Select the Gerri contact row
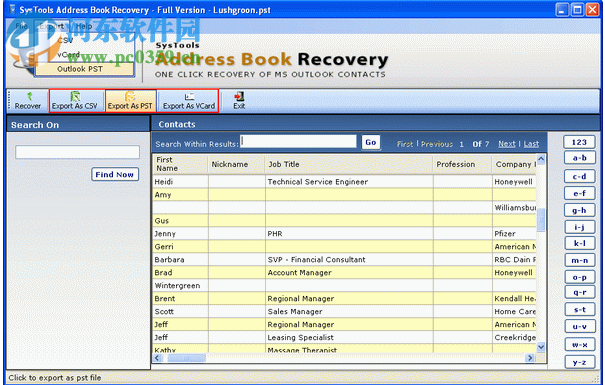The width and height of the screenshot is (605, 385). point(345,247)
